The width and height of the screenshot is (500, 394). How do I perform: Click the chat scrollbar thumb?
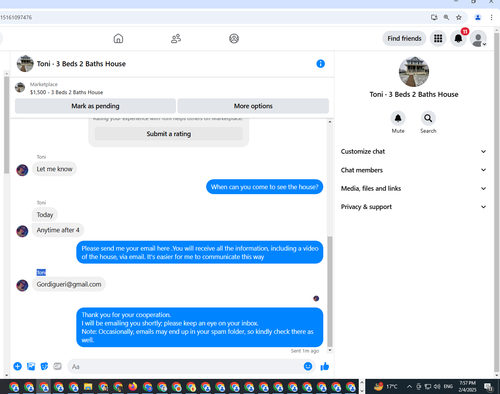[330, 291]
